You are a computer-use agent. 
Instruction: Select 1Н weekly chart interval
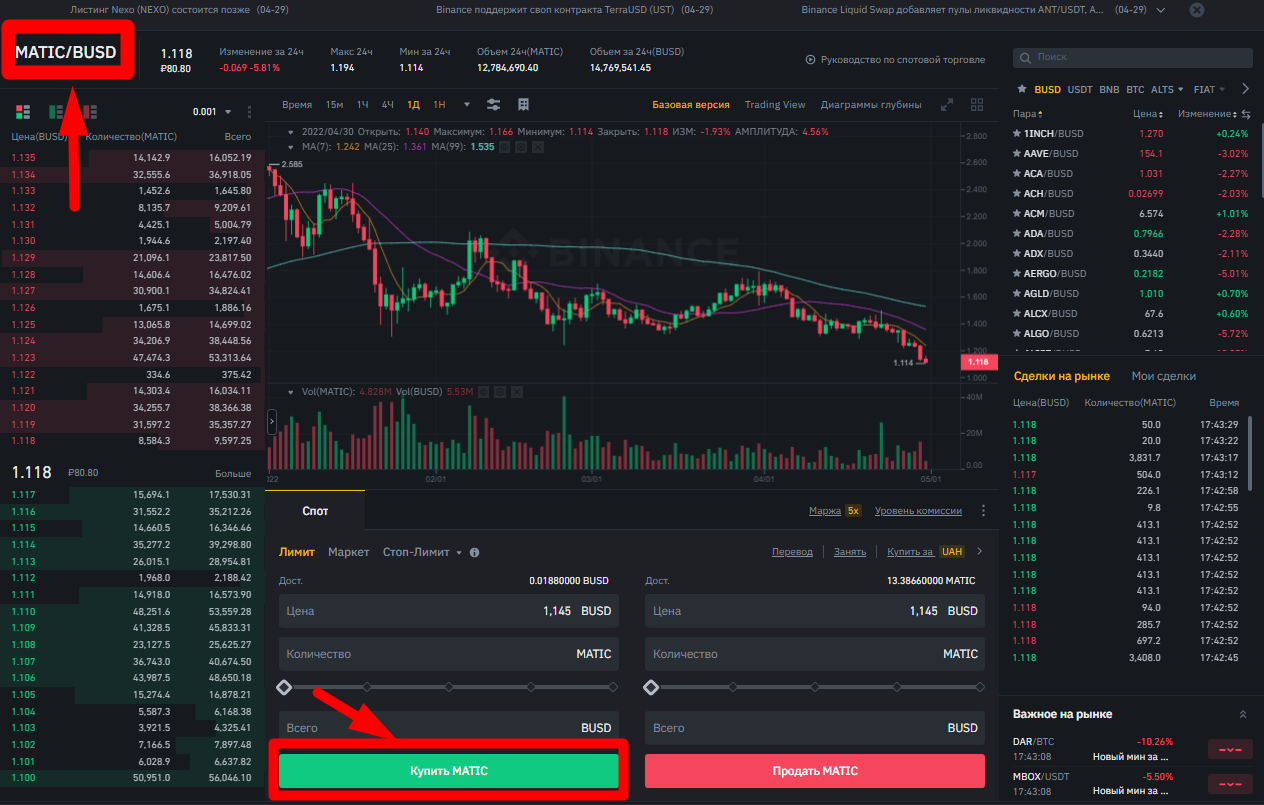(x=439, y=104)
